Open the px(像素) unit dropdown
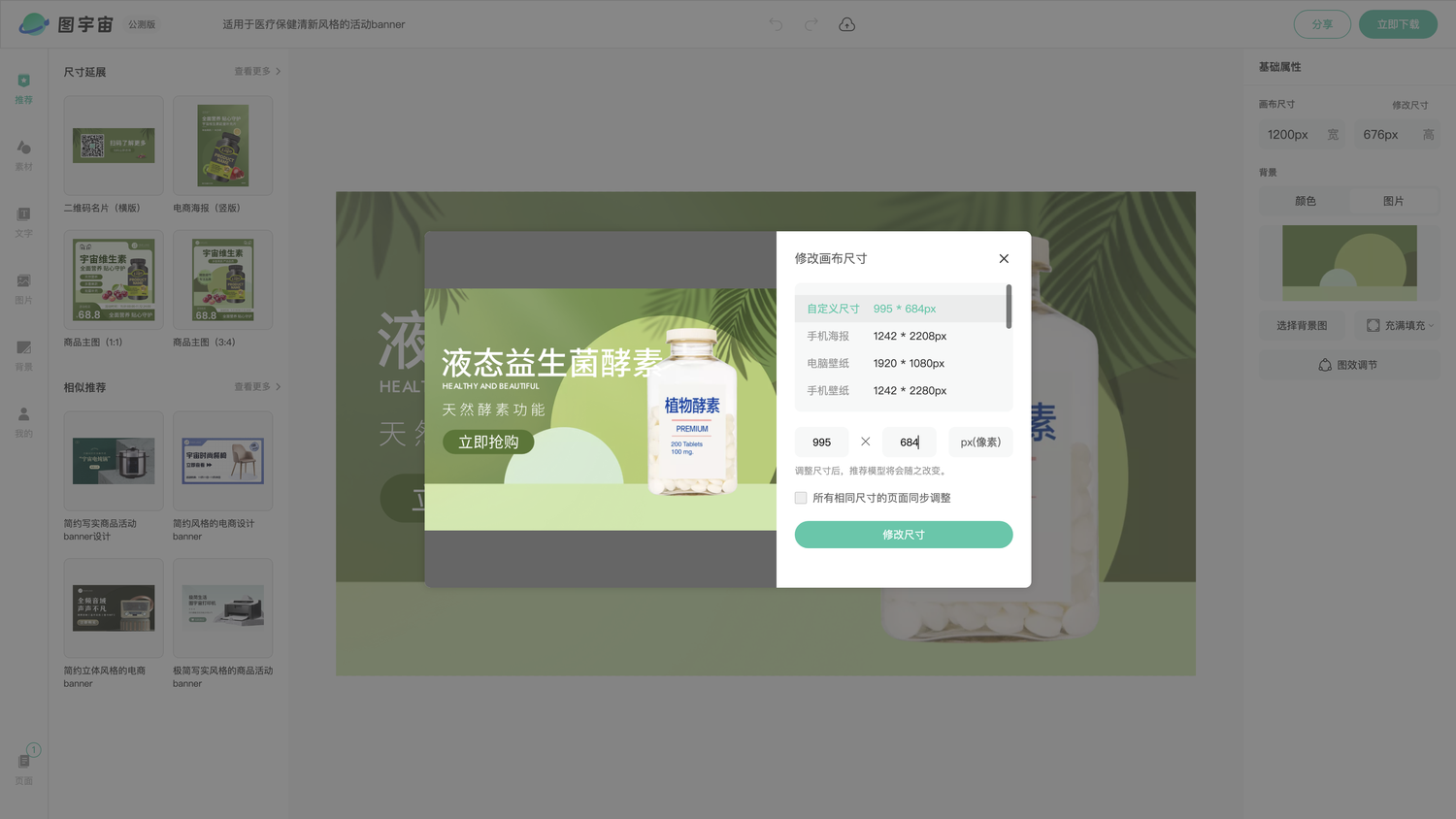Viewport: 1456px width, 819px height. point(980,442)
